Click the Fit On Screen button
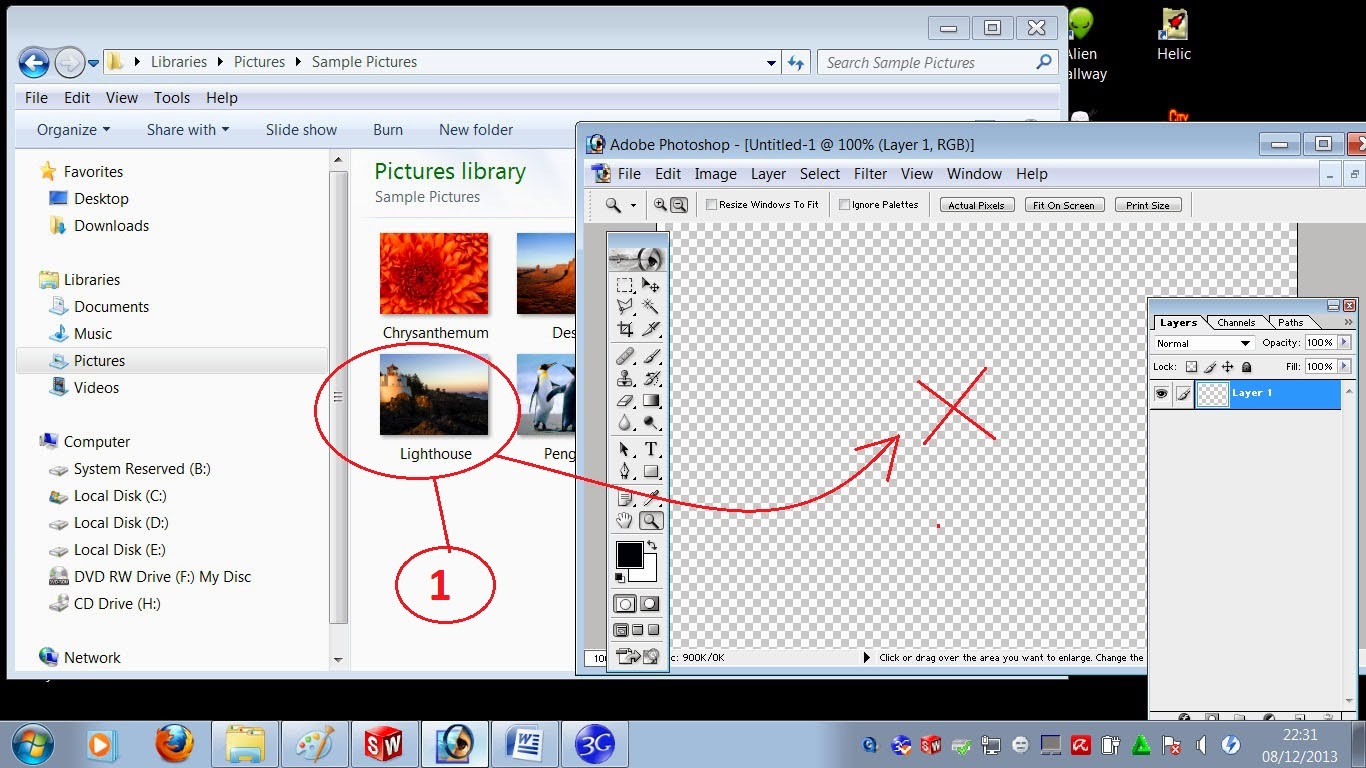1366x768 pixels. click(1064, 204)
